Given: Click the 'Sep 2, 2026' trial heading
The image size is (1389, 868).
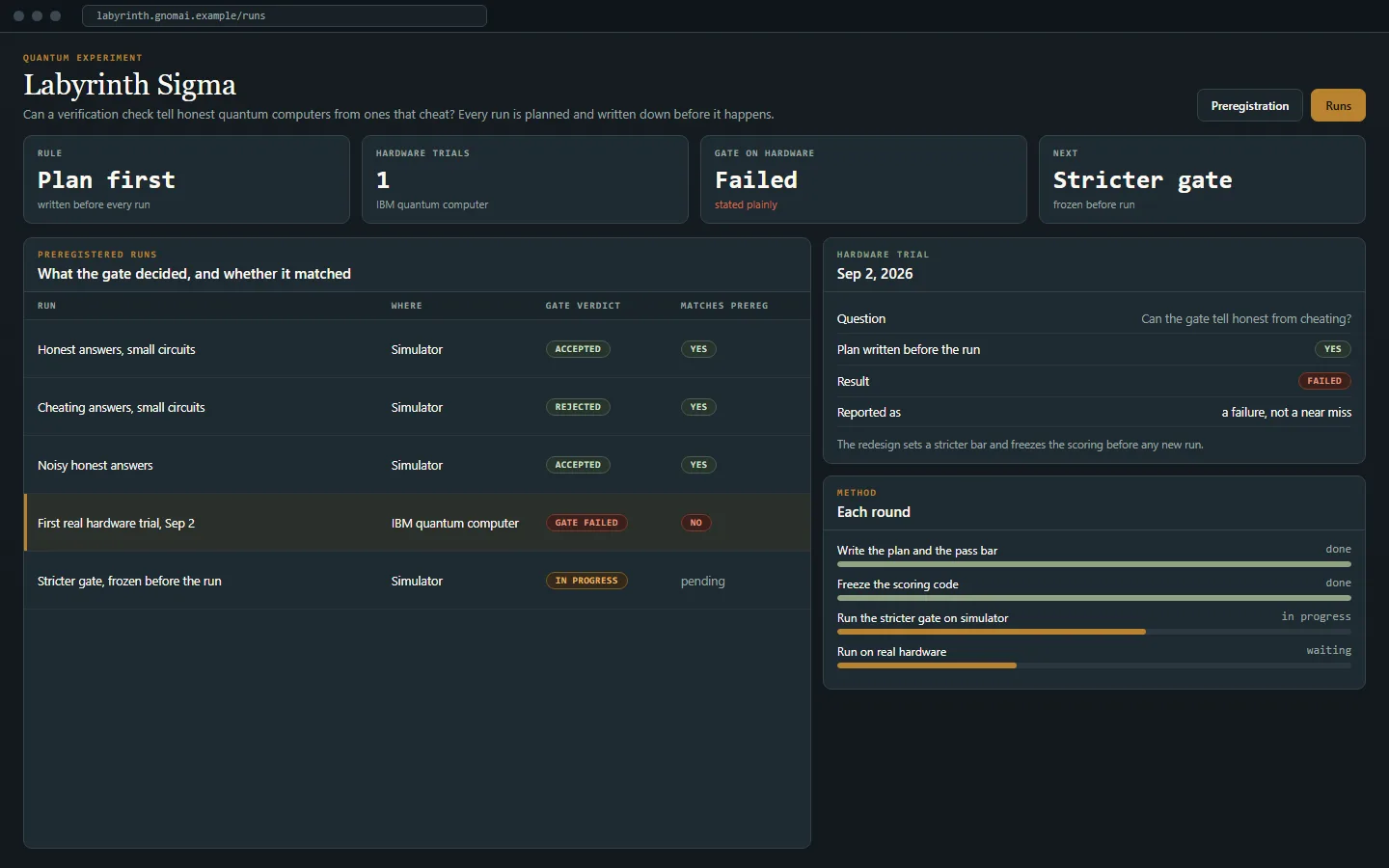Looking at the screenshot, I should (x=875, y=274).
